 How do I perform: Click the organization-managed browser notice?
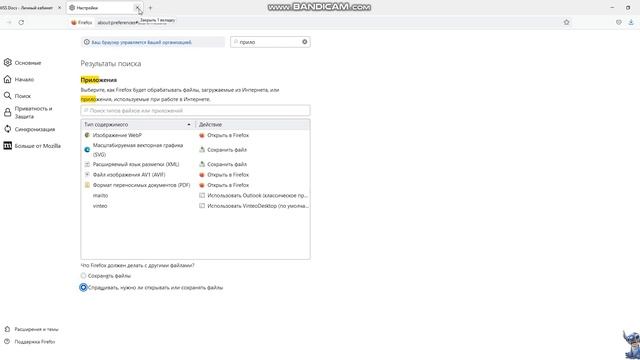click(153, 42)
